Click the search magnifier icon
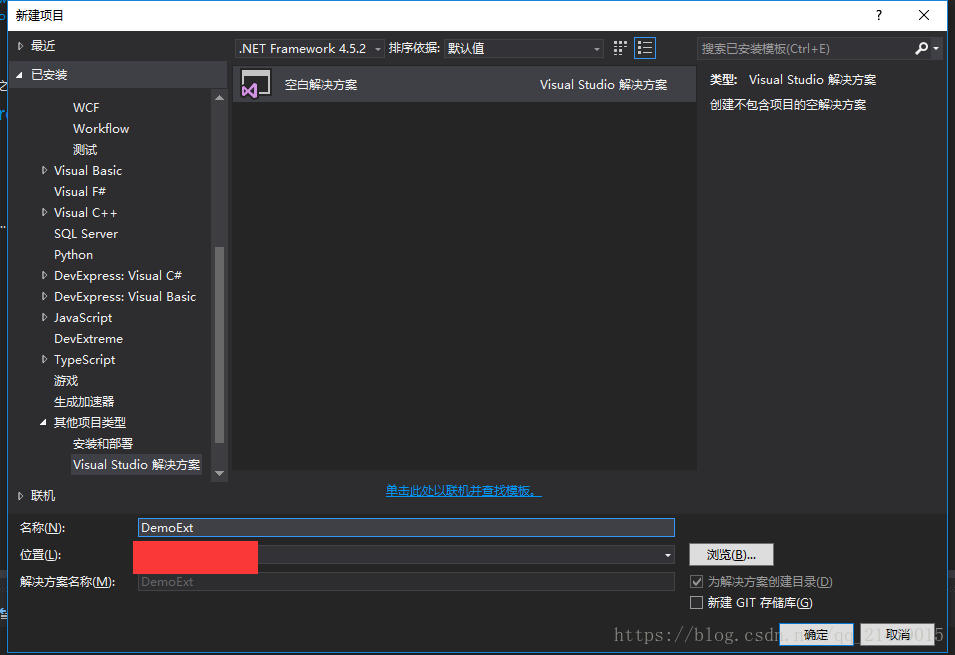This screenshot has height=655, width=955. pos(921,47)
